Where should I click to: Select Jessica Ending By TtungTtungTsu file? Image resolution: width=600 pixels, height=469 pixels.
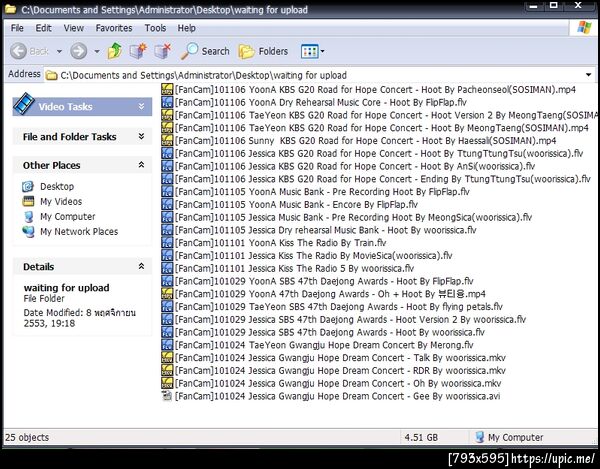coord(383,179)
